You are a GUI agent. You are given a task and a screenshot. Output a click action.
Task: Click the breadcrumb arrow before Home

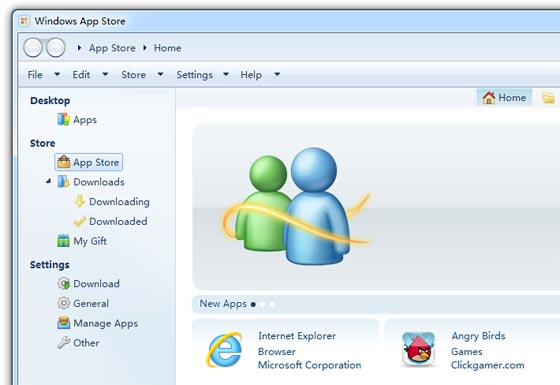[x=145, y=48]
